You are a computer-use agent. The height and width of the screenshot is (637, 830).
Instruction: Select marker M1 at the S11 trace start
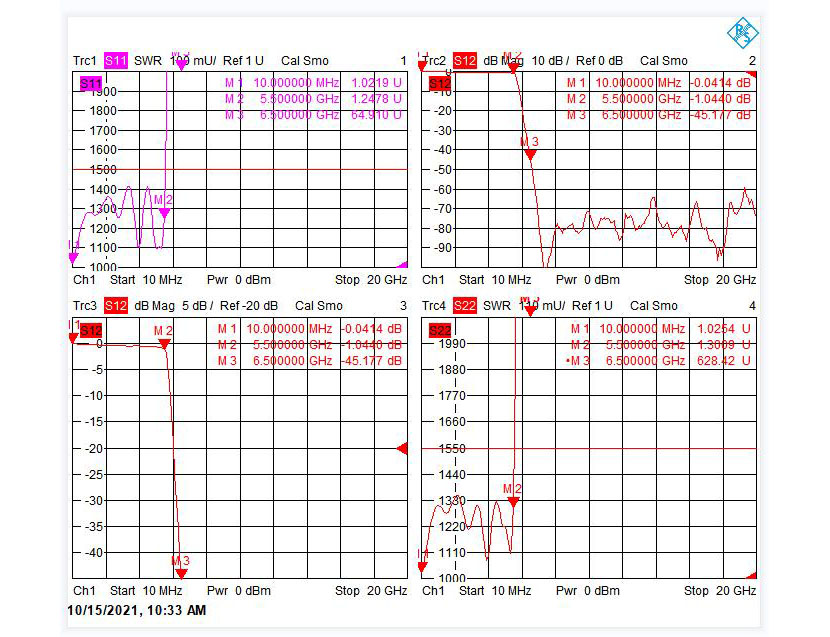click(74, 258)
